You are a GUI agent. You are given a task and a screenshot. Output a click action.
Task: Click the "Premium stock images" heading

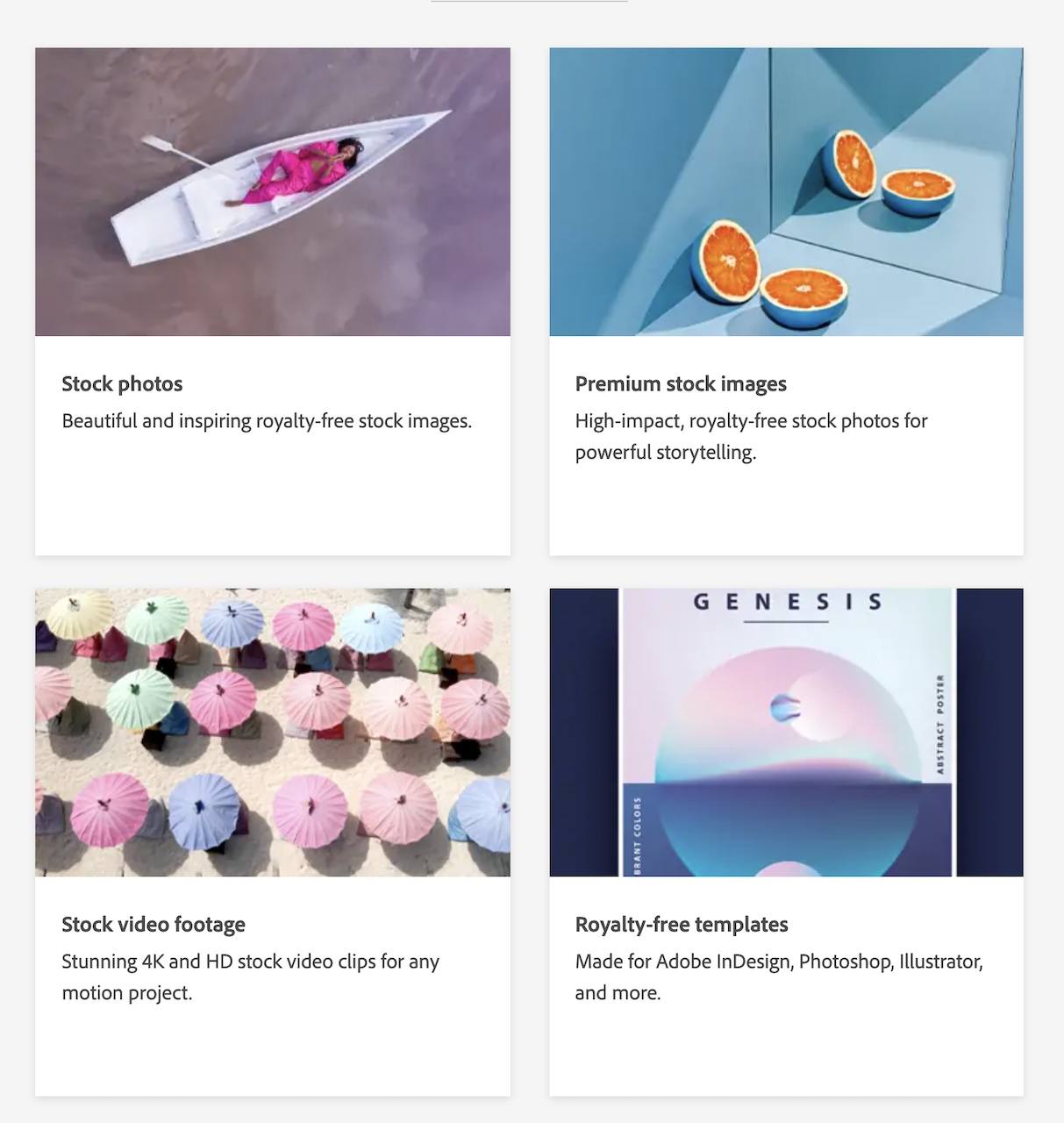[681, 383]
